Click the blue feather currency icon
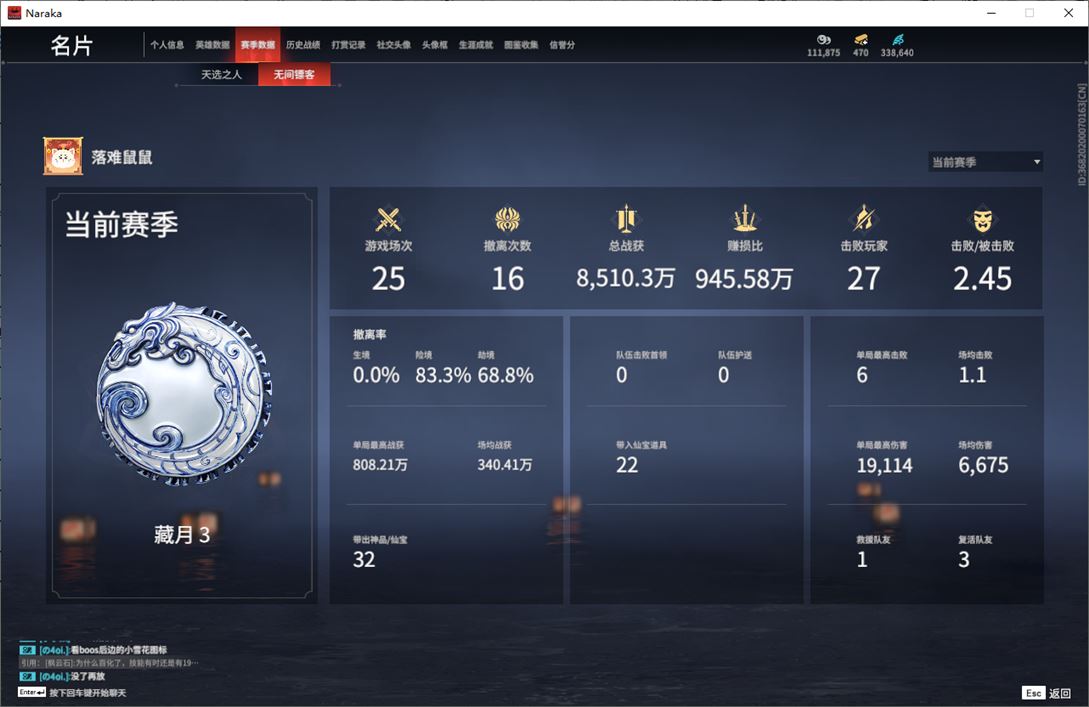The image size is (1089, 707). coord(897,40)
